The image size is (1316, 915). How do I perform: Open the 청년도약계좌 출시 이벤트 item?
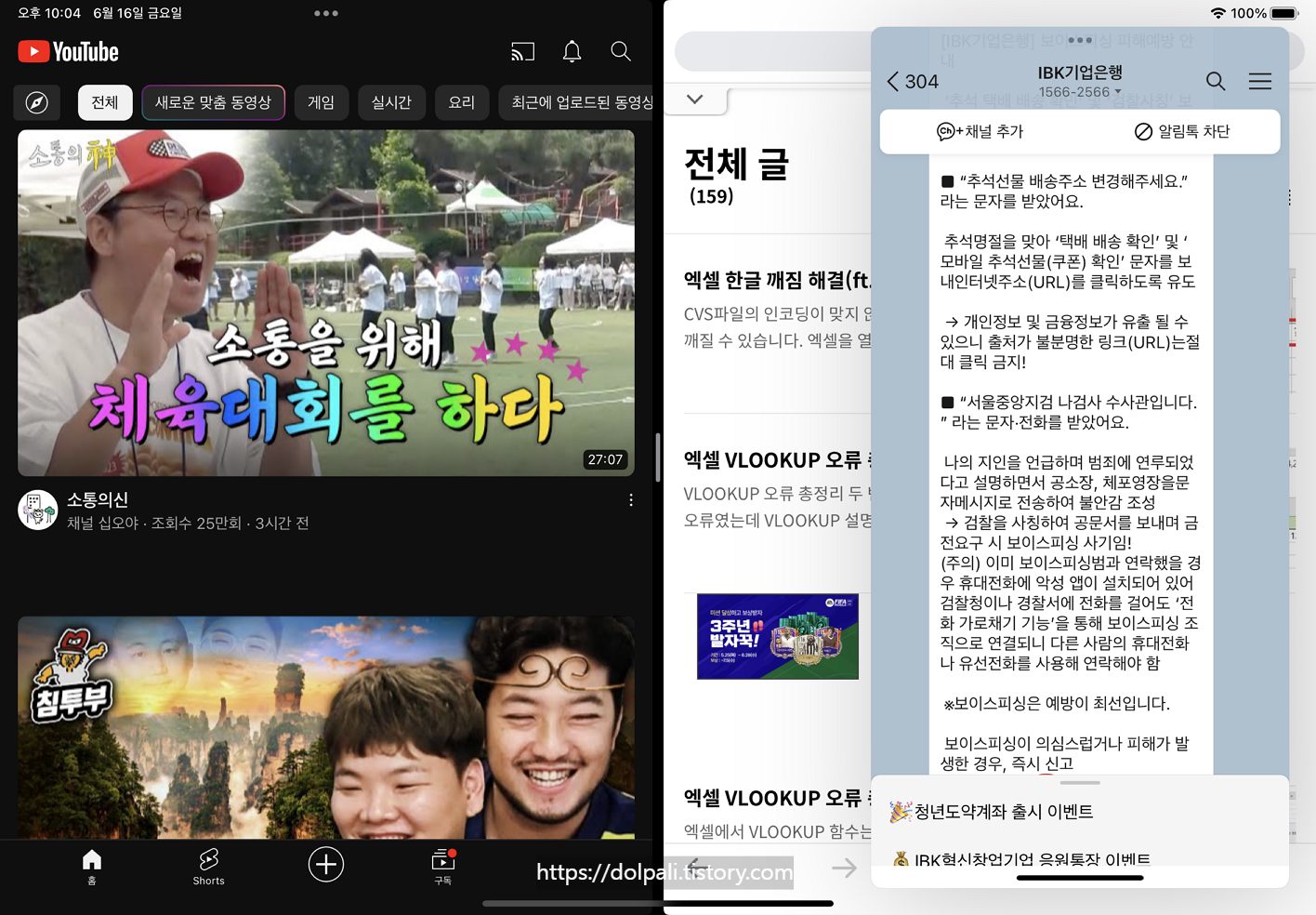pos(992,812)
